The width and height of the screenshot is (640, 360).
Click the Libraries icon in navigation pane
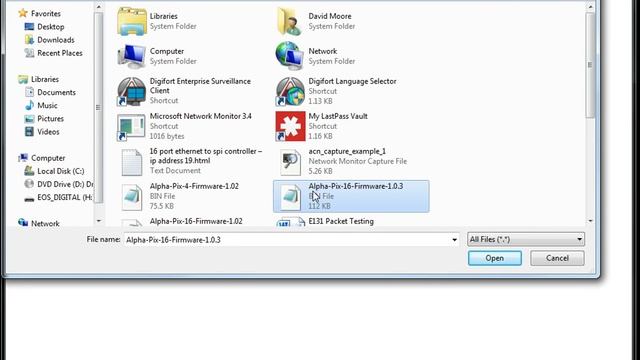pos(23,79)
